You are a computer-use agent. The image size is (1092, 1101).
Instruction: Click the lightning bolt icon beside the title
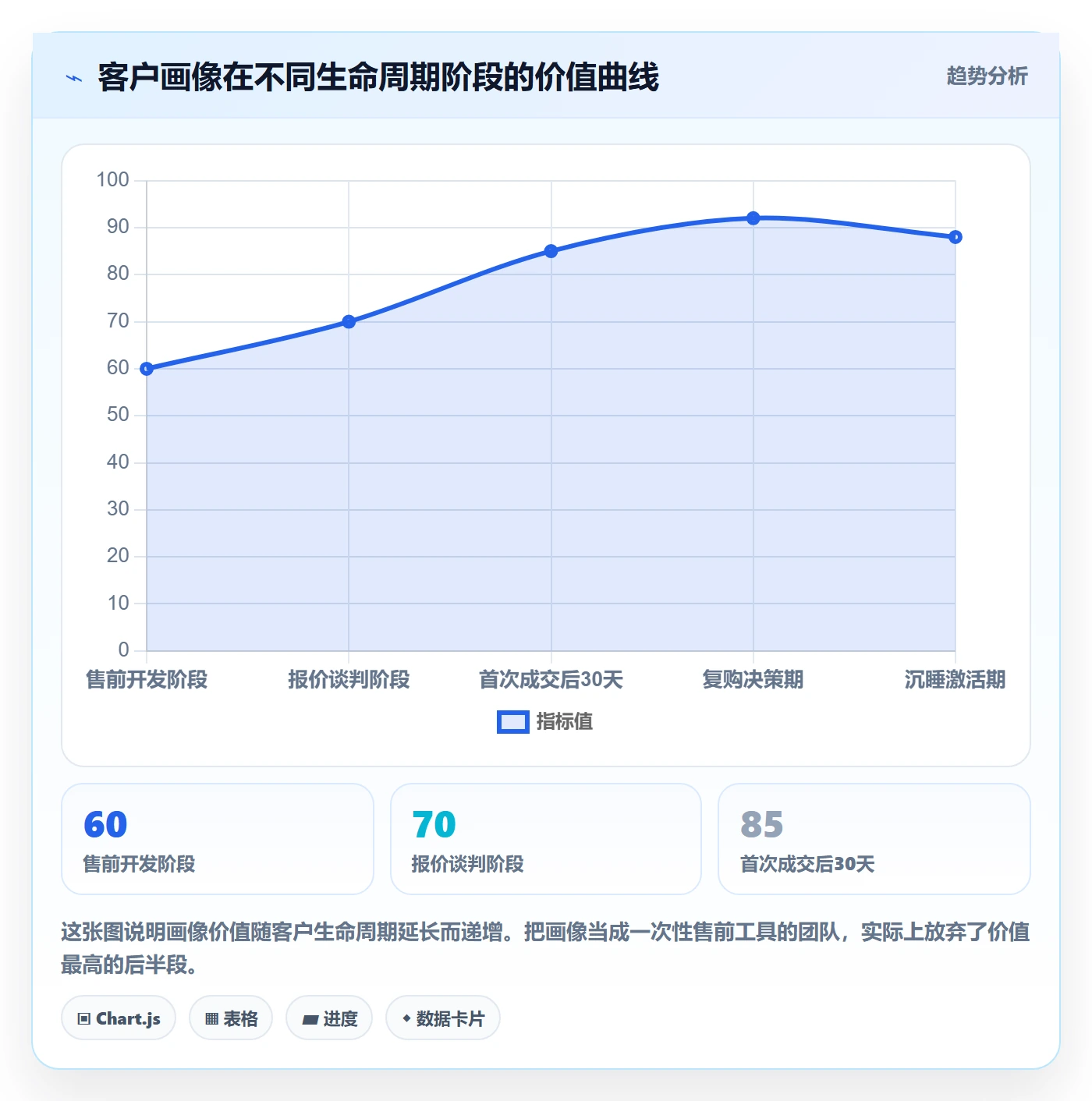point(74,78)
